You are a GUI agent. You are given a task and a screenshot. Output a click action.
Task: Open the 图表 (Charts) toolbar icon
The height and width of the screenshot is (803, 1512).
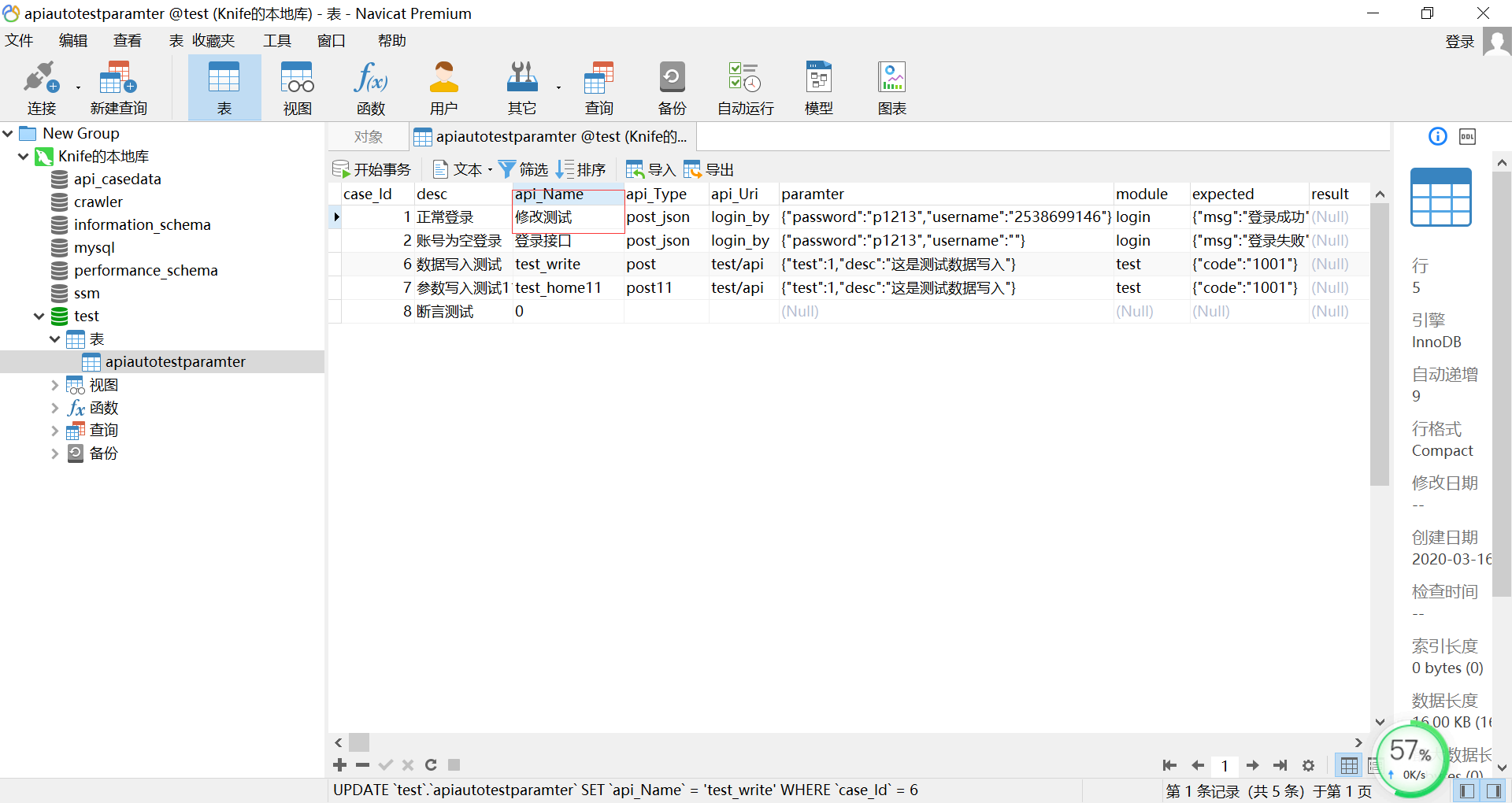[892, 87]
